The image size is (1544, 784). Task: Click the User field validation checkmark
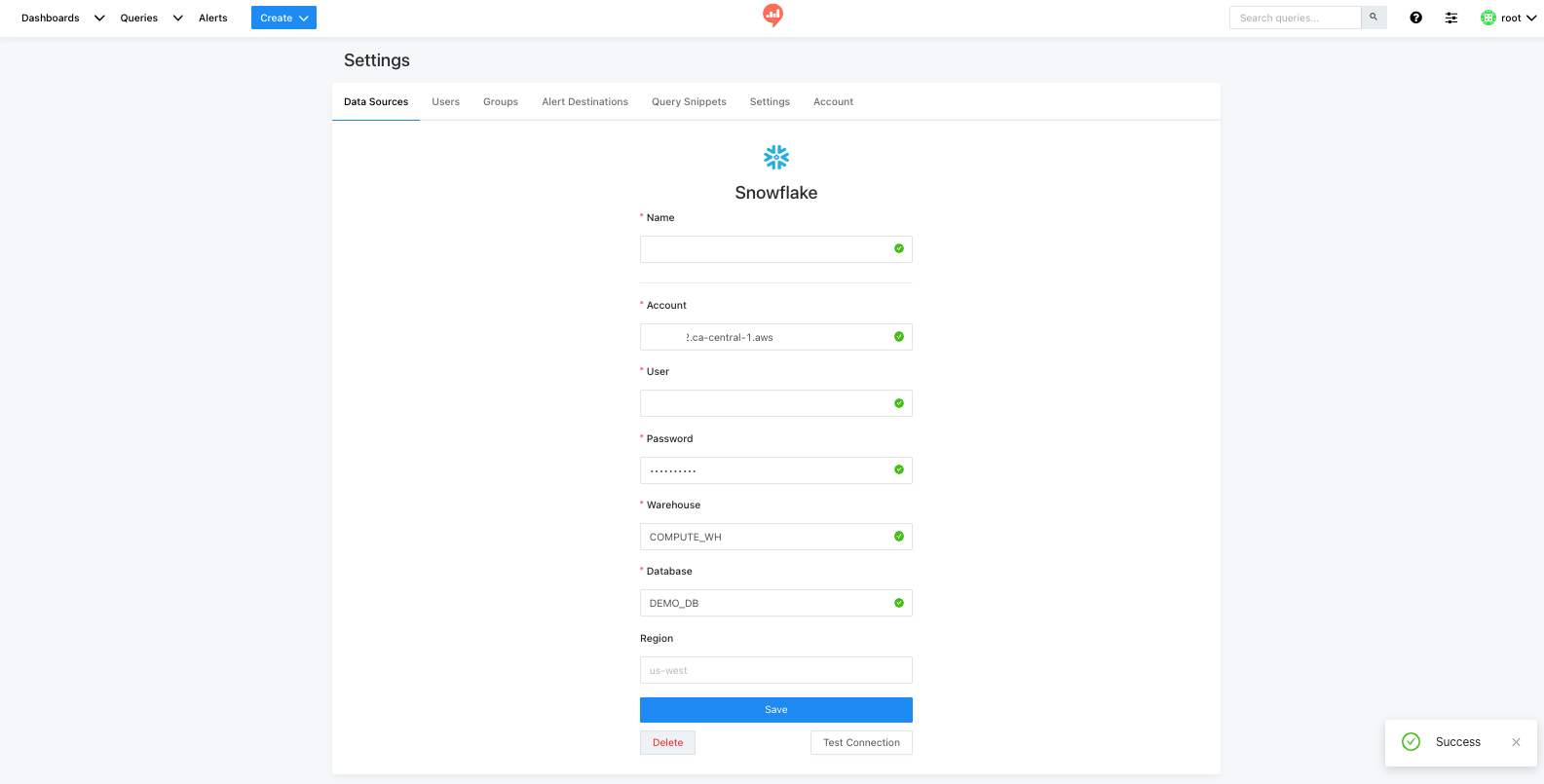(x=899, y=403)
